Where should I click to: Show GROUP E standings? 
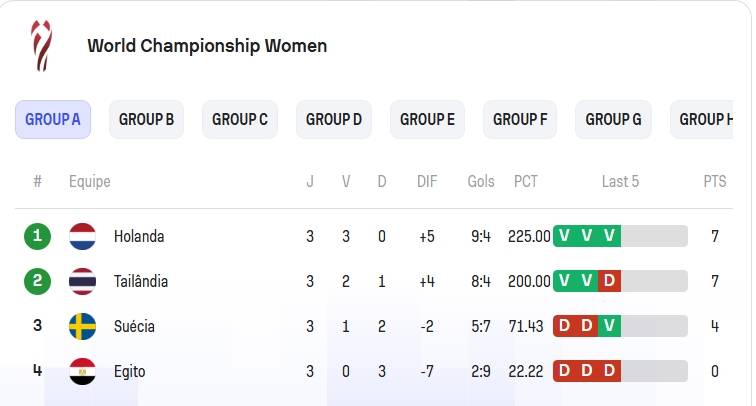(x=427, y=120)
